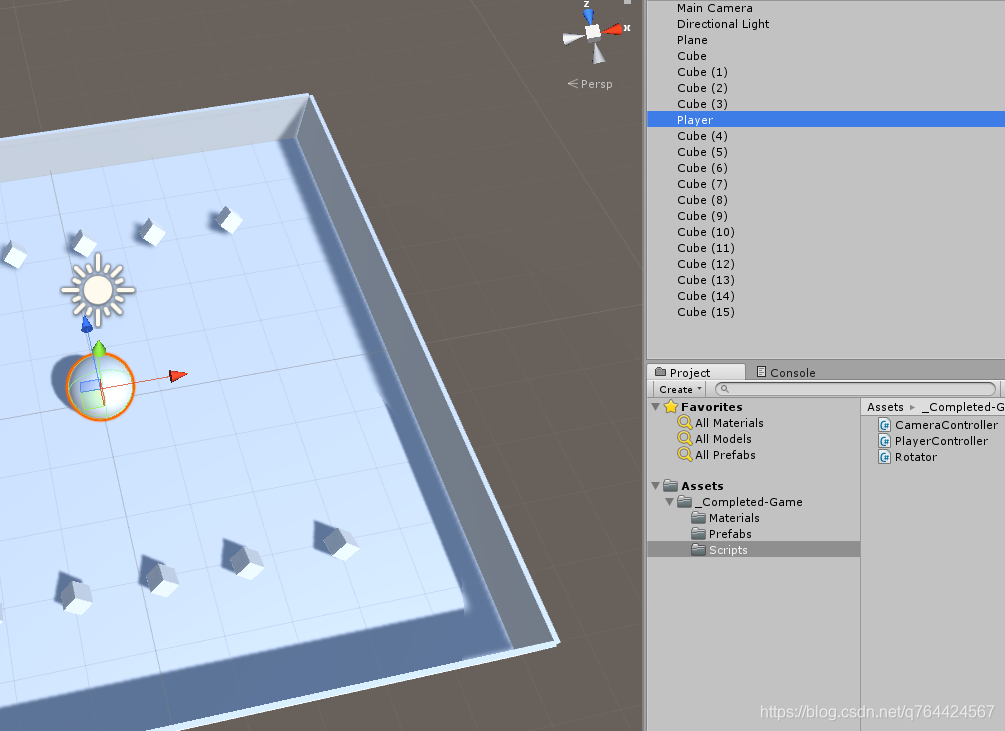Select Directional Light in the Hierarchy
This screenshot has height=731, width=1005.
coord(826,24)
